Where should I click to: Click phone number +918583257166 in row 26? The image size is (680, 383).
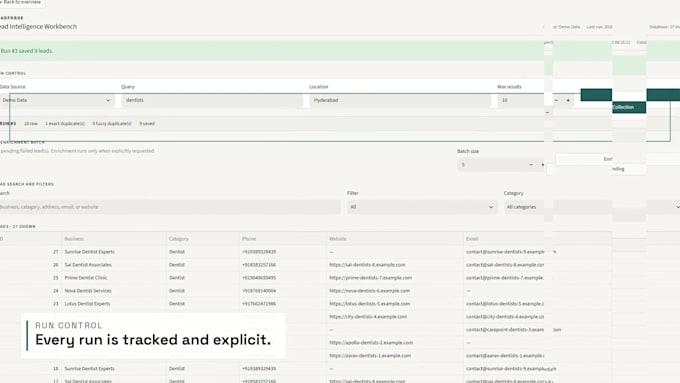click(x=259, y=265)
